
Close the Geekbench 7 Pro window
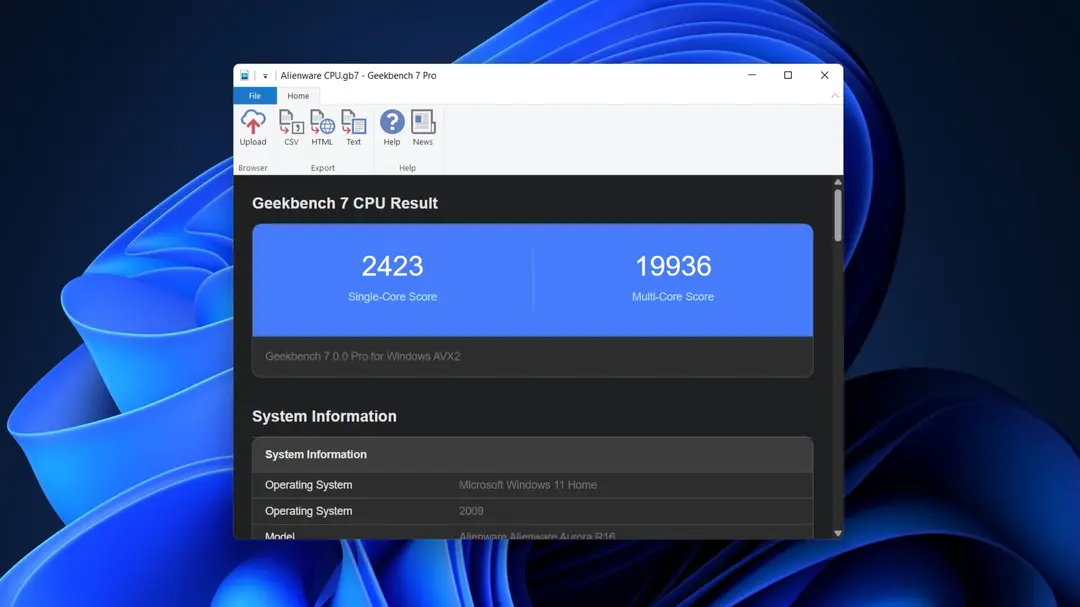coord(824,75)
